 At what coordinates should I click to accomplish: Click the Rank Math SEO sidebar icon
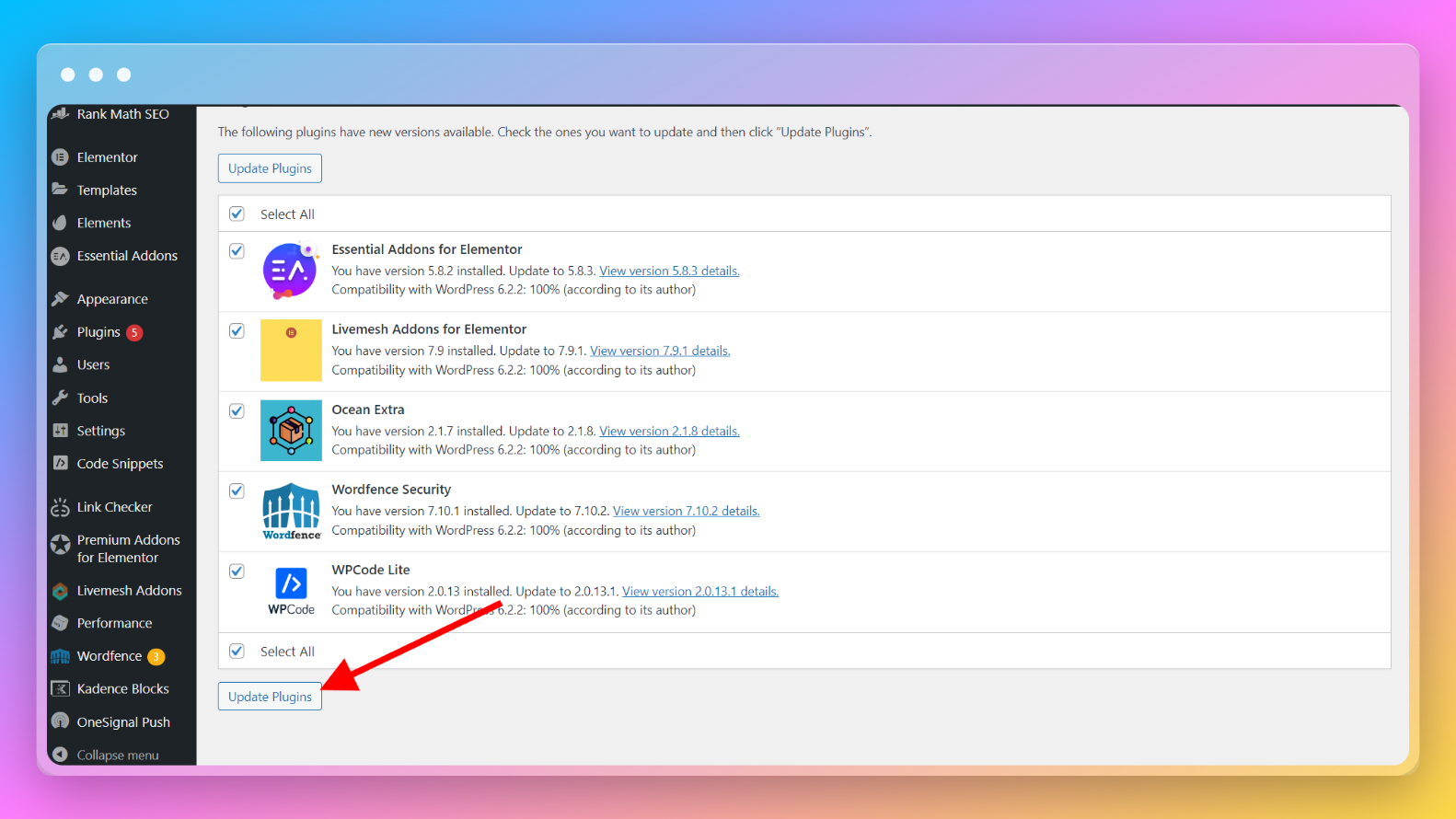(x=61, y=114)
